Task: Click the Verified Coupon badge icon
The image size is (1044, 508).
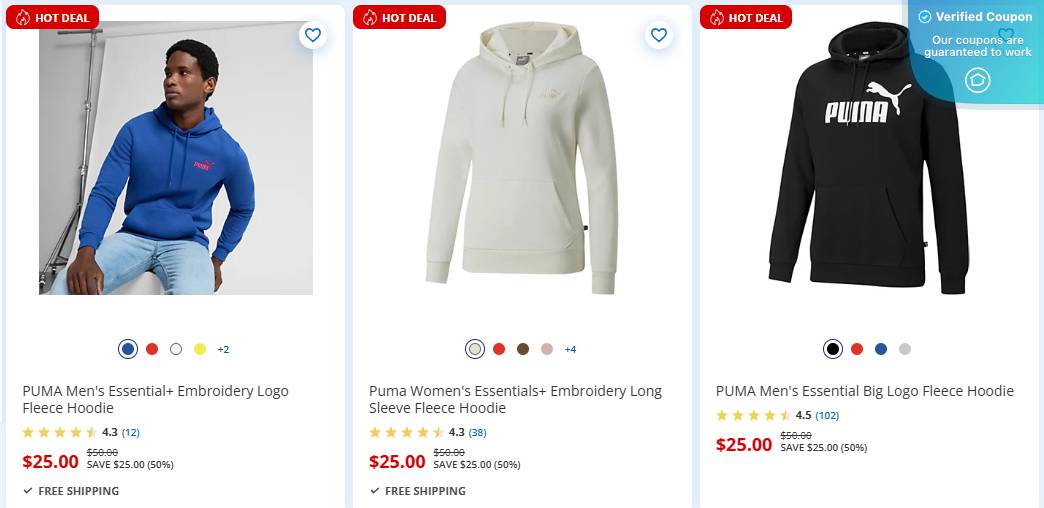Action: click(x=925, y=17)
